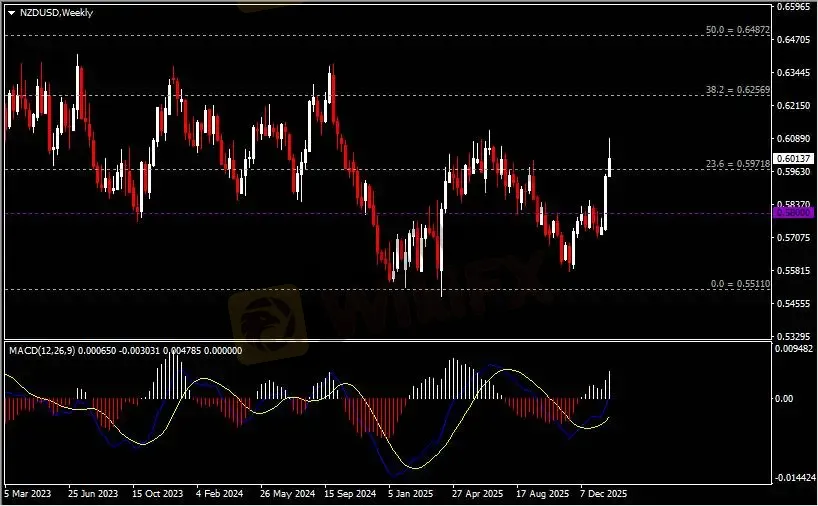Screen dimensions: 818x506
Task: Click the 7 Dec 2025 date label
Action: 601,494
